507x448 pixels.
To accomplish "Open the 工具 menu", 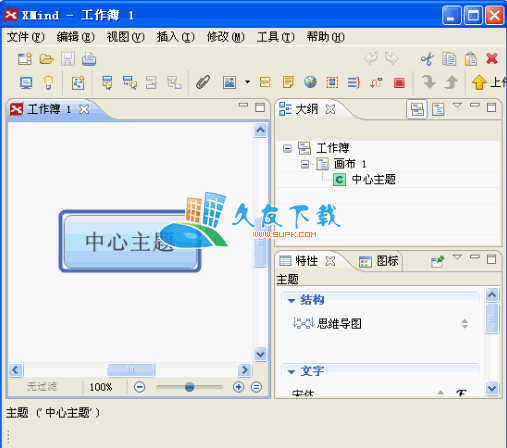I will (x=275, y=37).
